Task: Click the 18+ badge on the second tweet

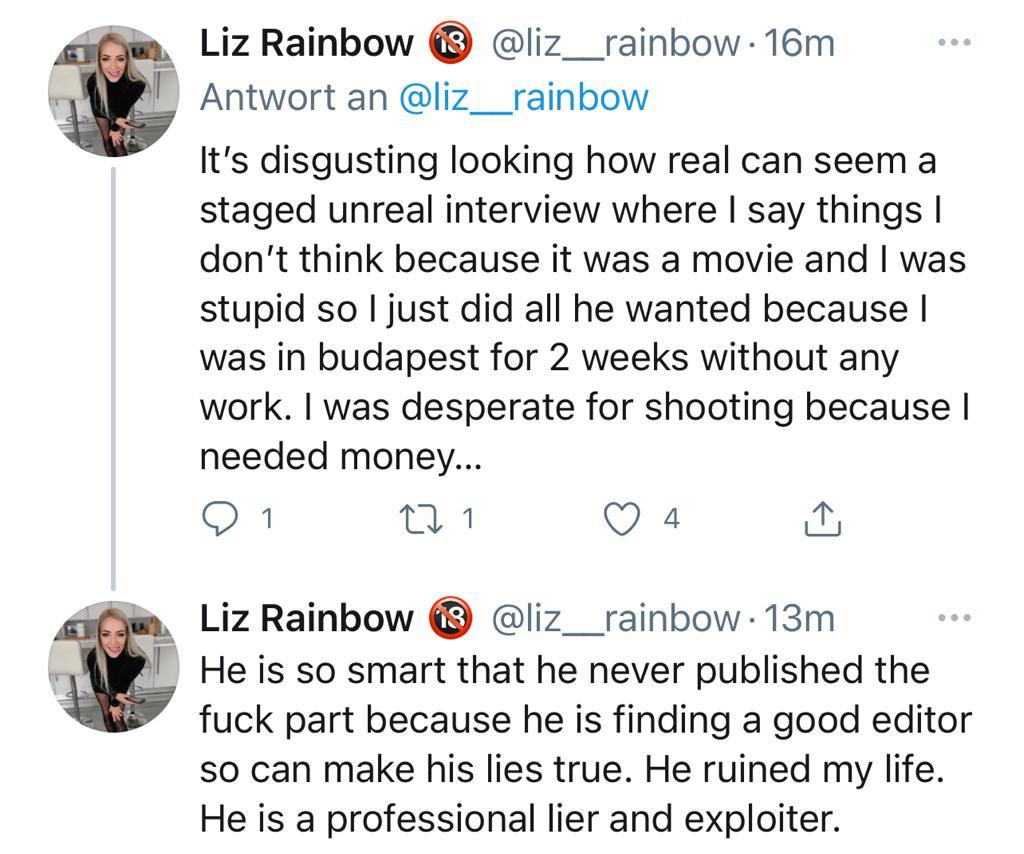Action: [449, 618]
